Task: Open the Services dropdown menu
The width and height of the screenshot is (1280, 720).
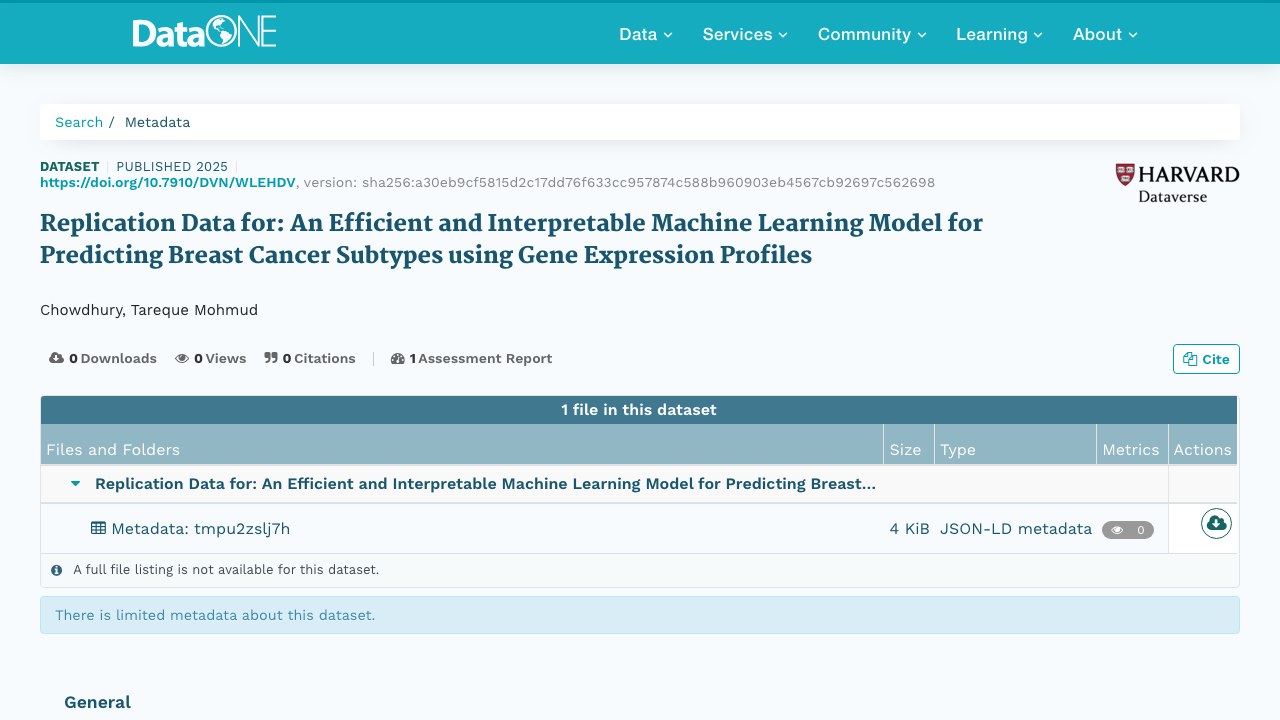Action: coord(745,34)
